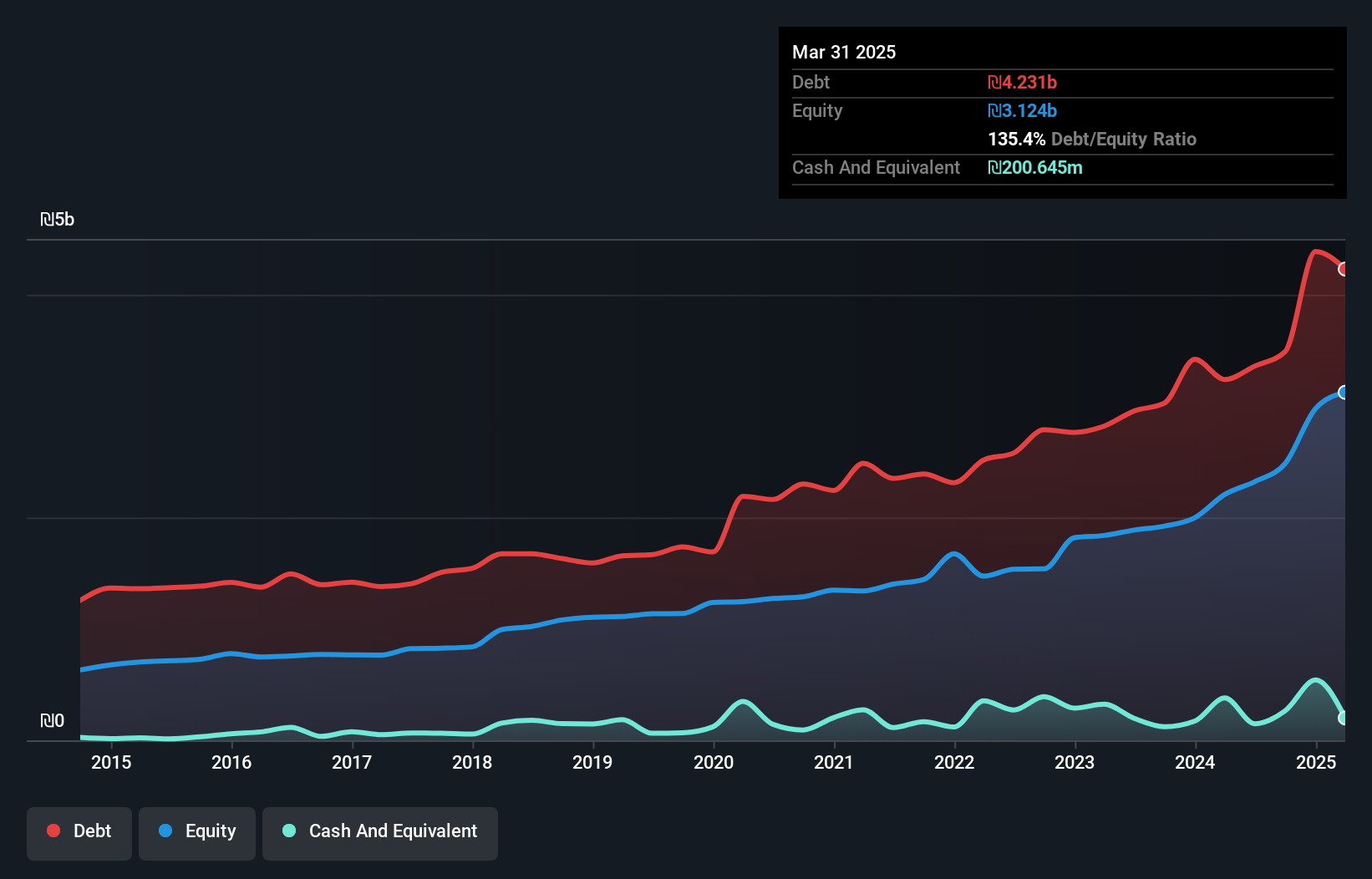
Task: Click the 2015 x-axis label
Action: (111, 762)
